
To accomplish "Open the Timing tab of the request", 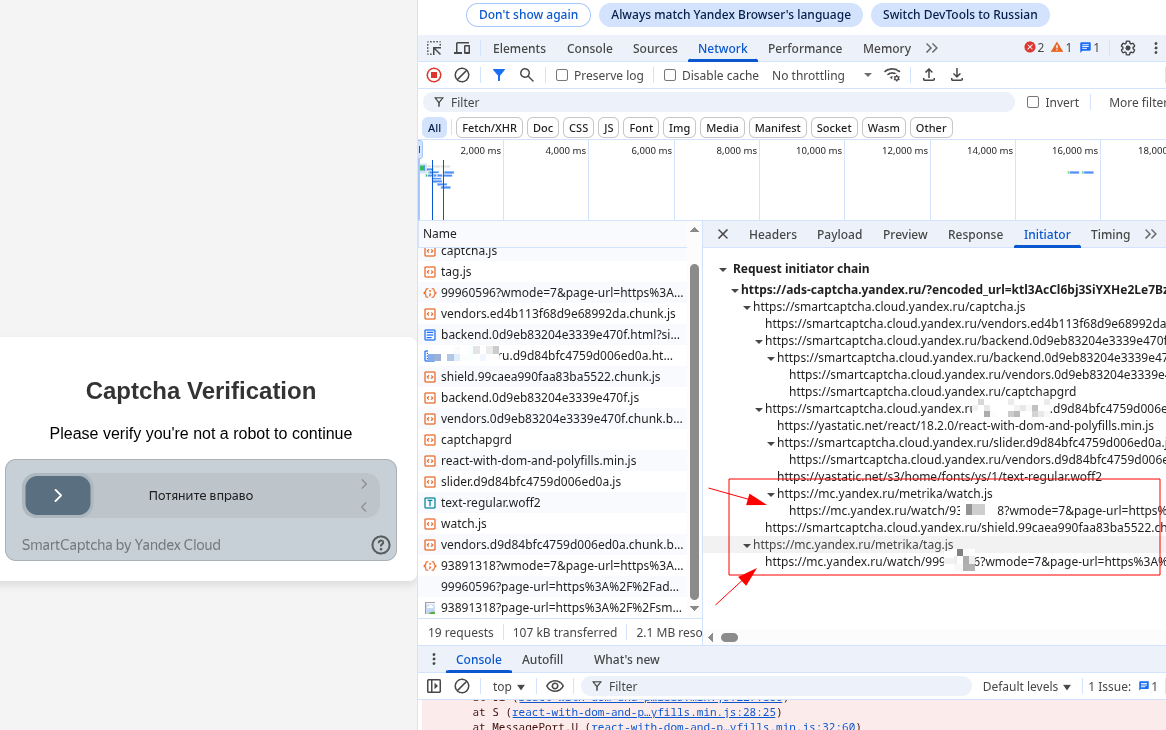I will [1110, 234].
